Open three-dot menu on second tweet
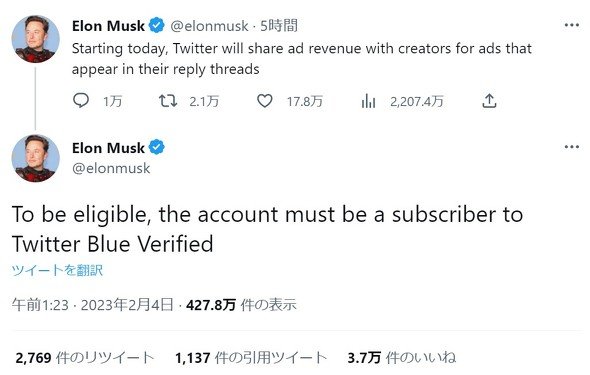 (x=572, y=147)
